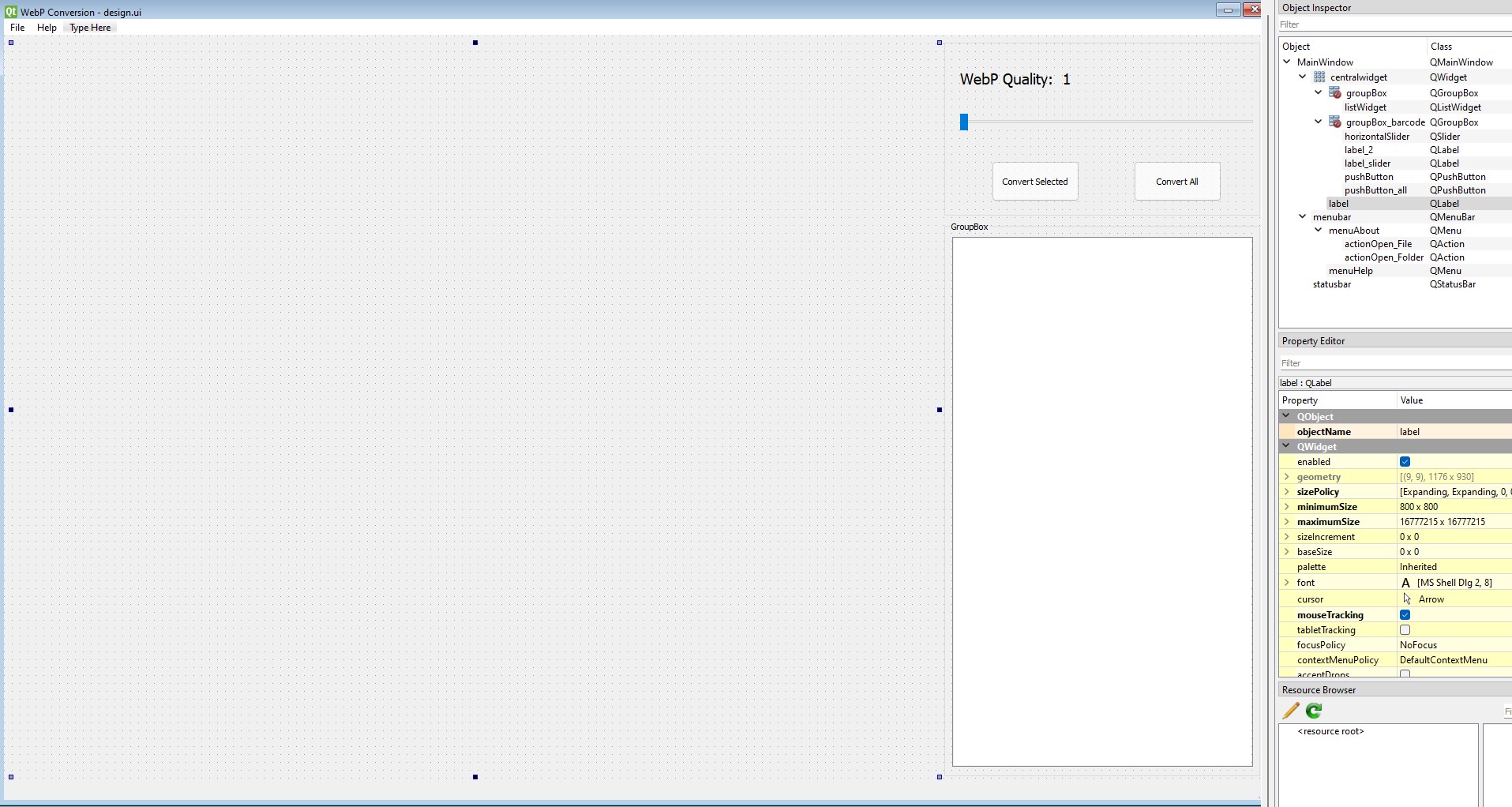This screenshot has height=807, width=1512.
Task: Click the Convert All button
Action: click(x=1176, y=182)
